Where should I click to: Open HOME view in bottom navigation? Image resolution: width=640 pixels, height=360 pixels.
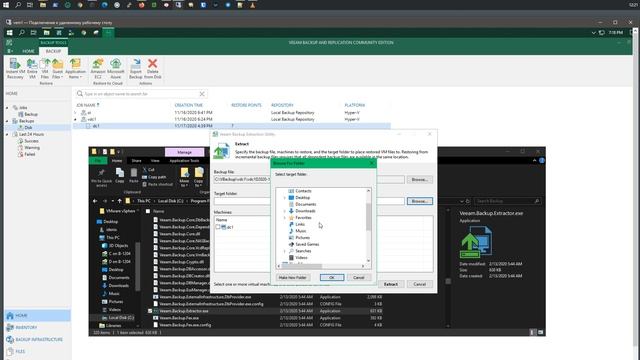click(x=37, y=316)
